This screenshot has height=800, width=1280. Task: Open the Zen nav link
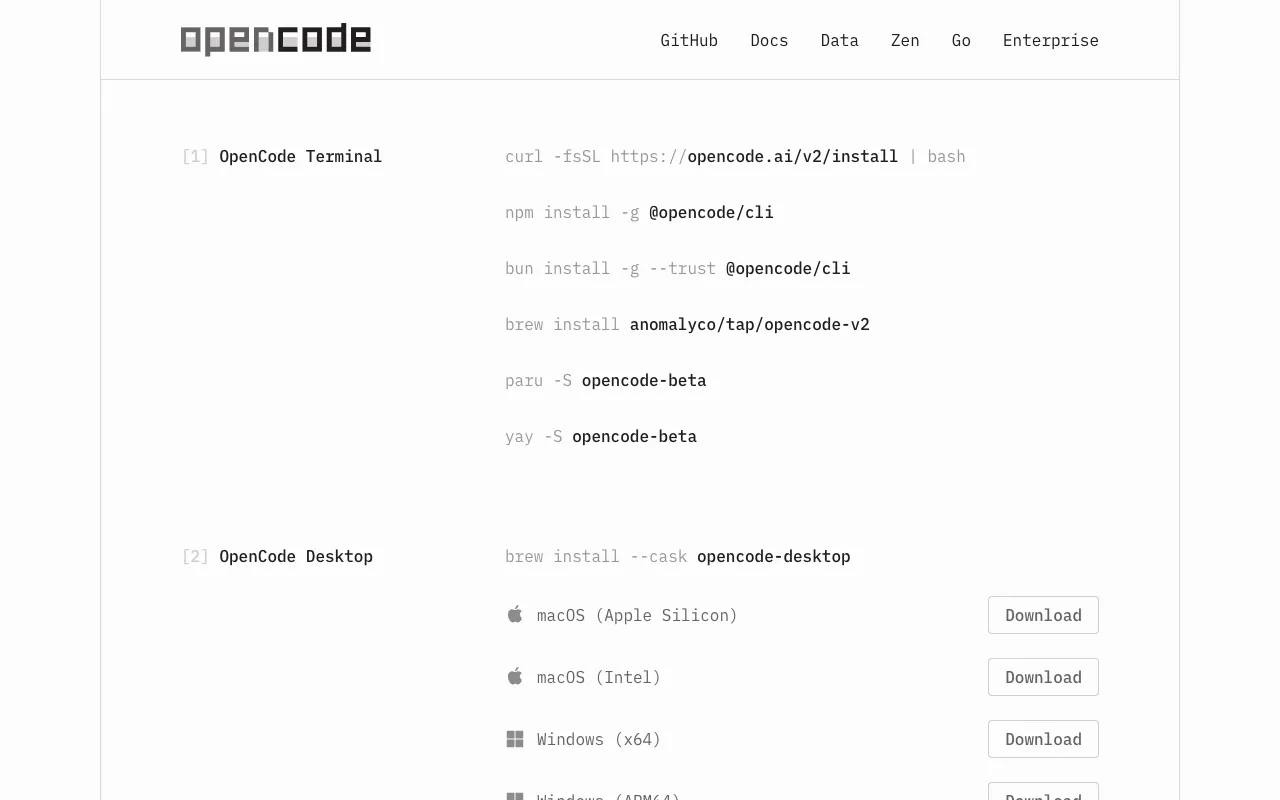click(x=905, y=40)
